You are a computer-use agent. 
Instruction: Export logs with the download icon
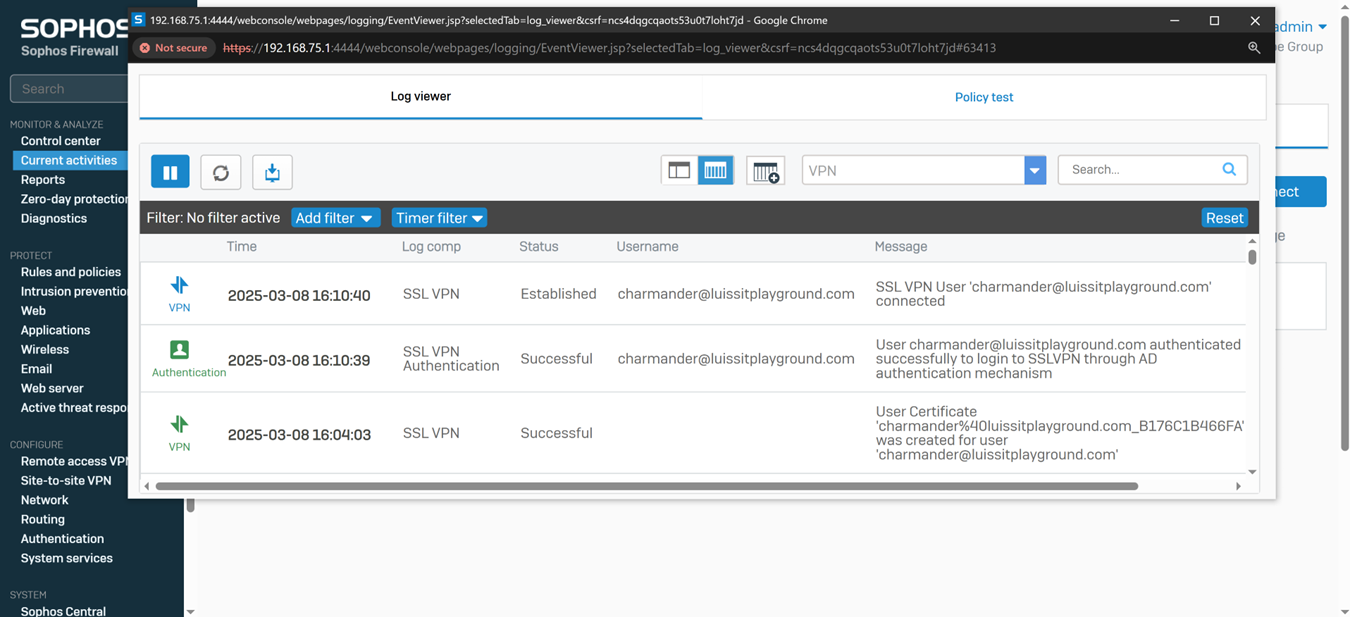pyautogui.click(x=272, y=172)
